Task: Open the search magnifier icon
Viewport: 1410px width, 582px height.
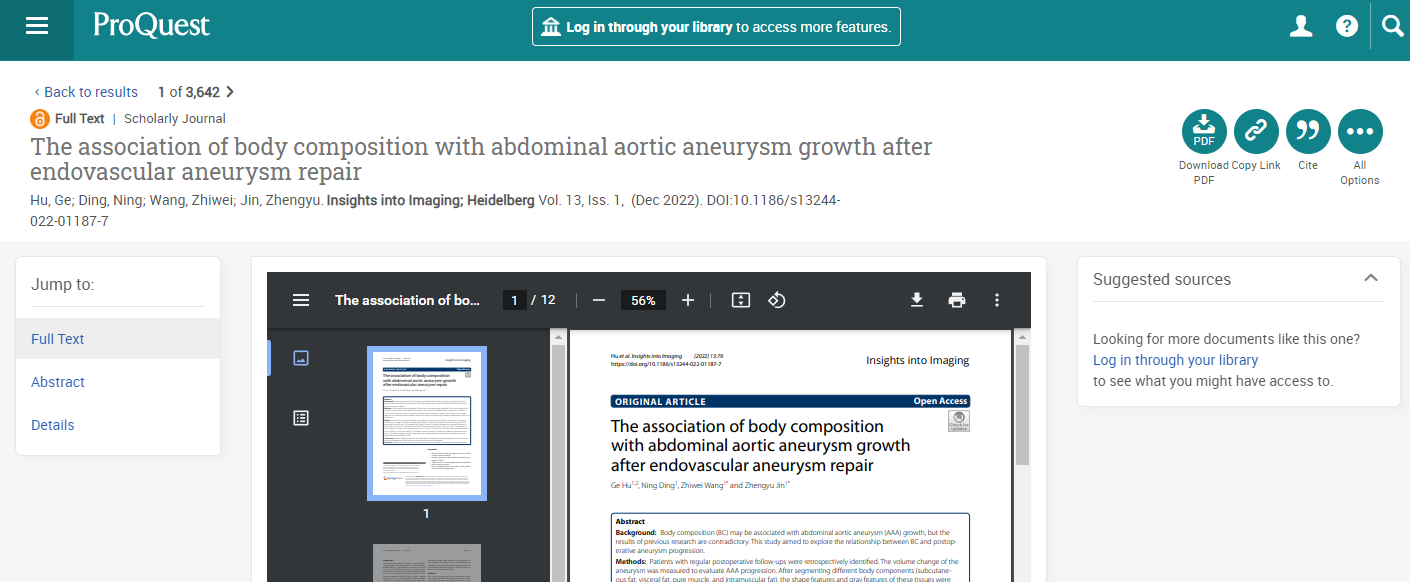Action: (1392, 26)
